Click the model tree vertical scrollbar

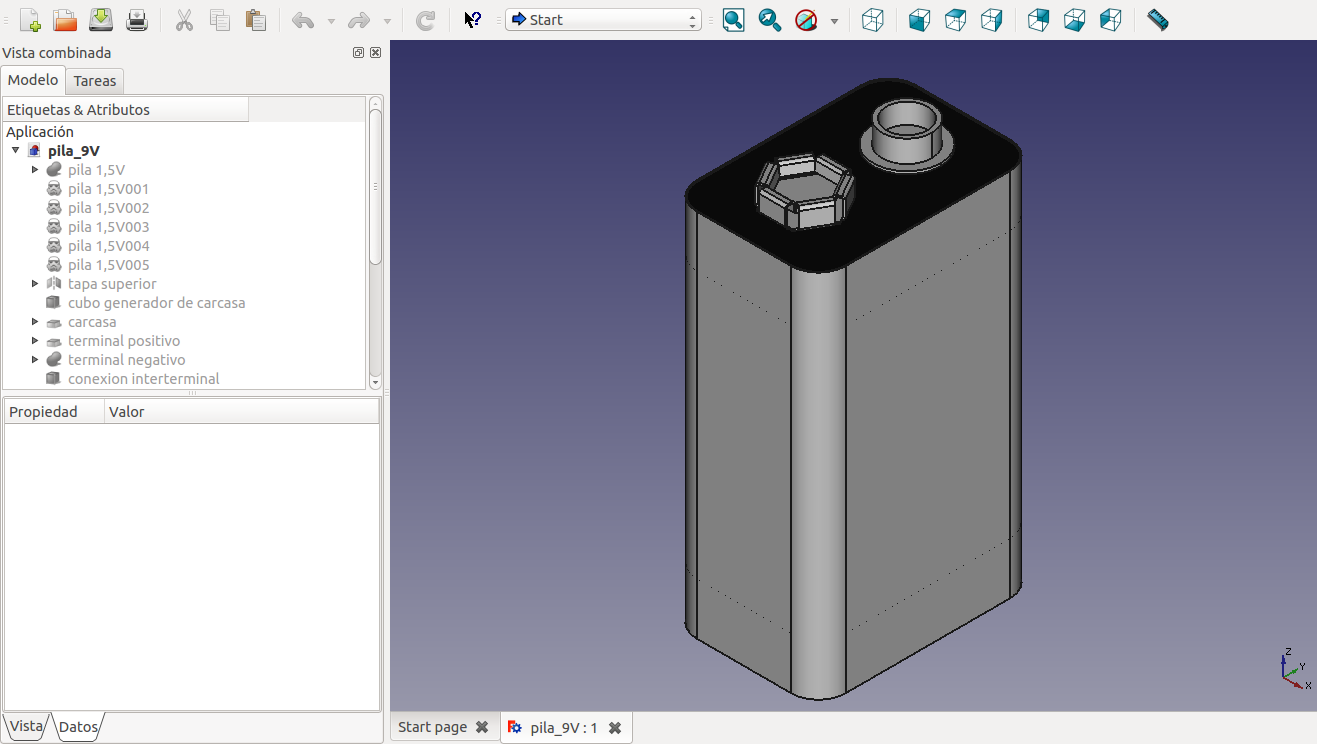click(375, 185)
